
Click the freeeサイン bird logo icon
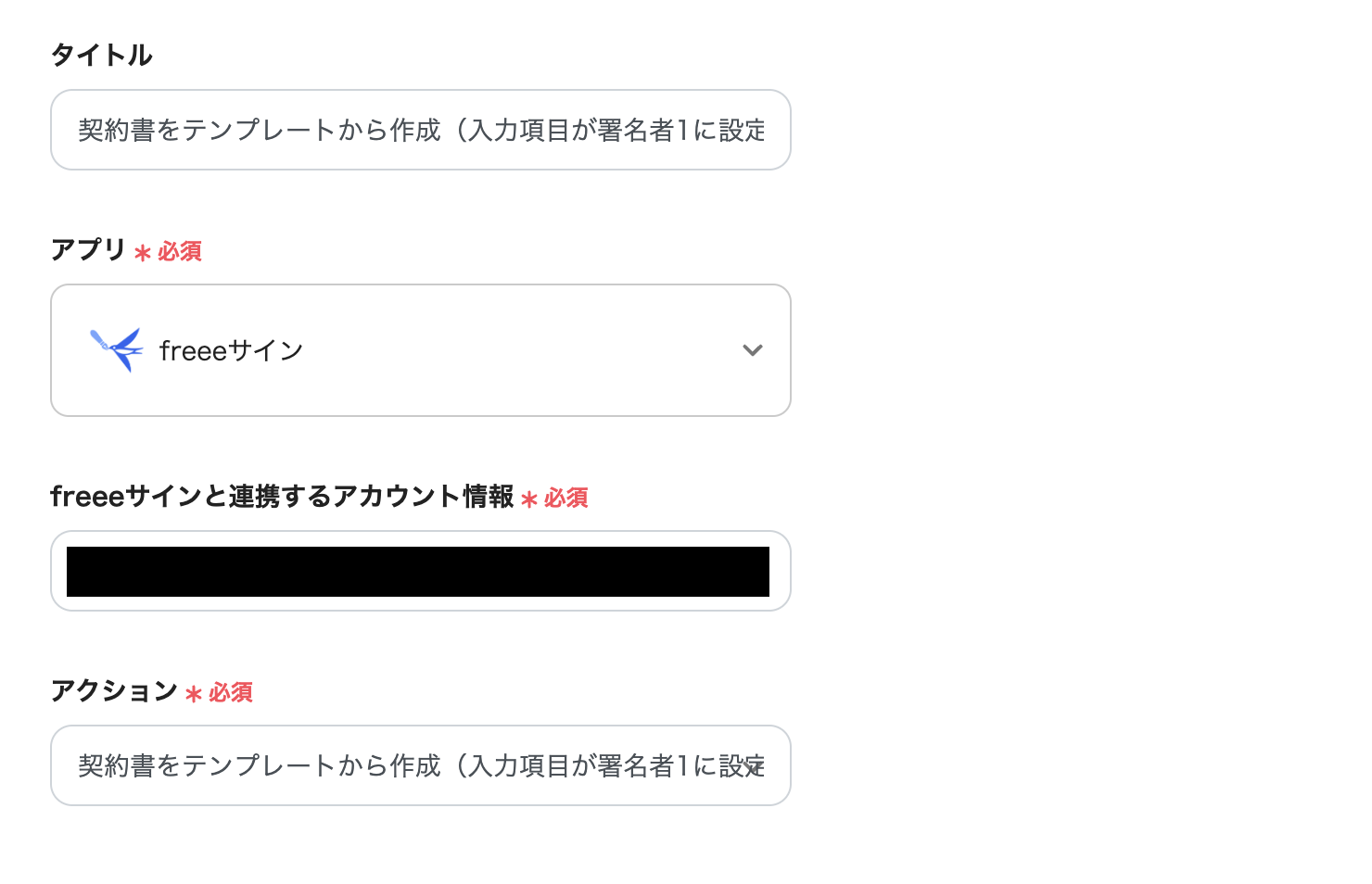116,349
